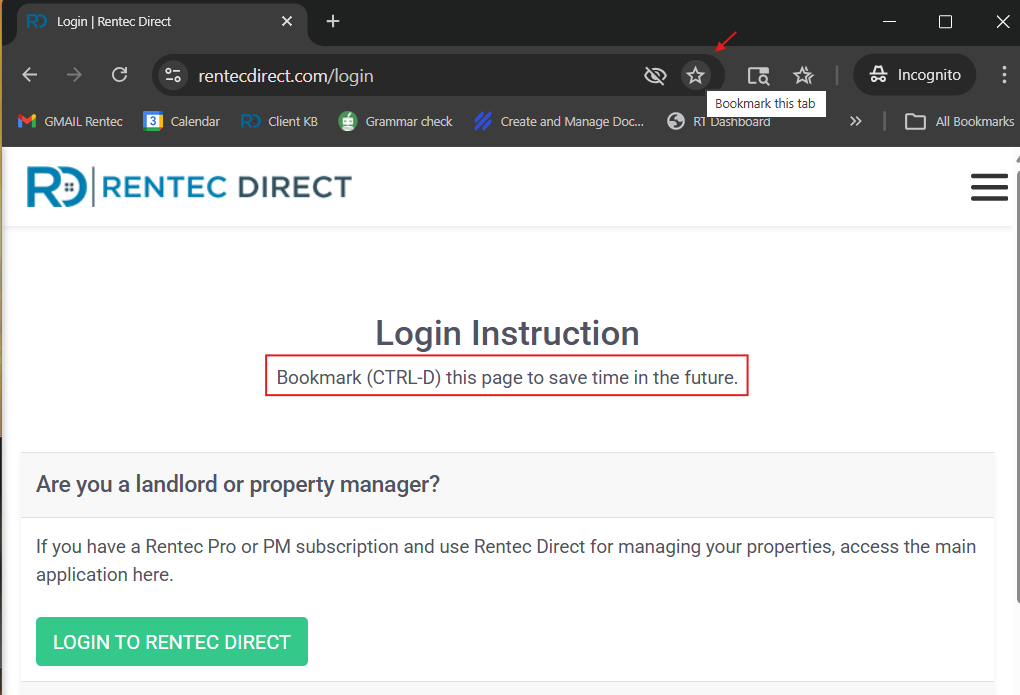Open a new browser tab
This screenshot has width=1020, height=695.
332,21
